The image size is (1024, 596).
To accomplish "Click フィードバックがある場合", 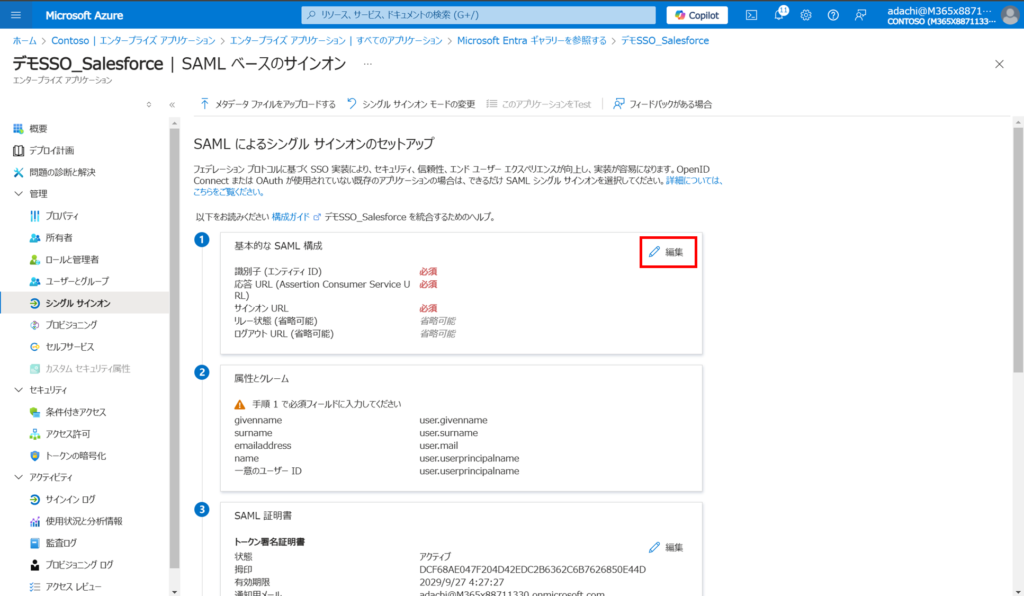I will coord(662,104).
